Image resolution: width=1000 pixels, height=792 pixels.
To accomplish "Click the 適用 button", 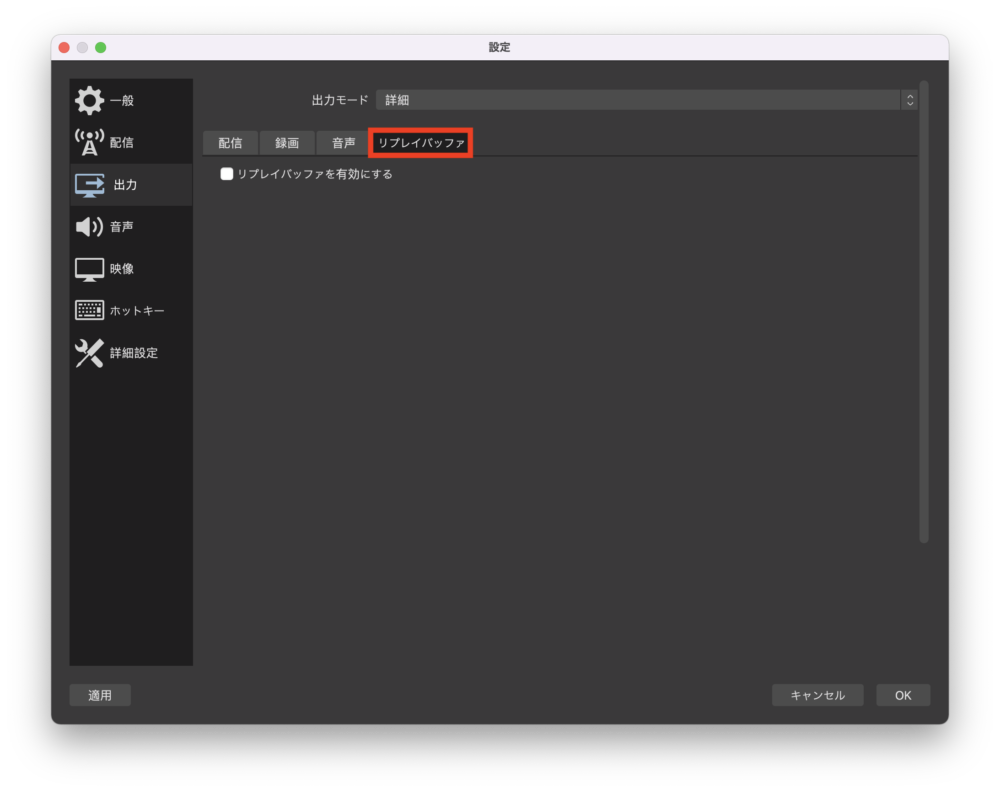I will click(100, 695).
